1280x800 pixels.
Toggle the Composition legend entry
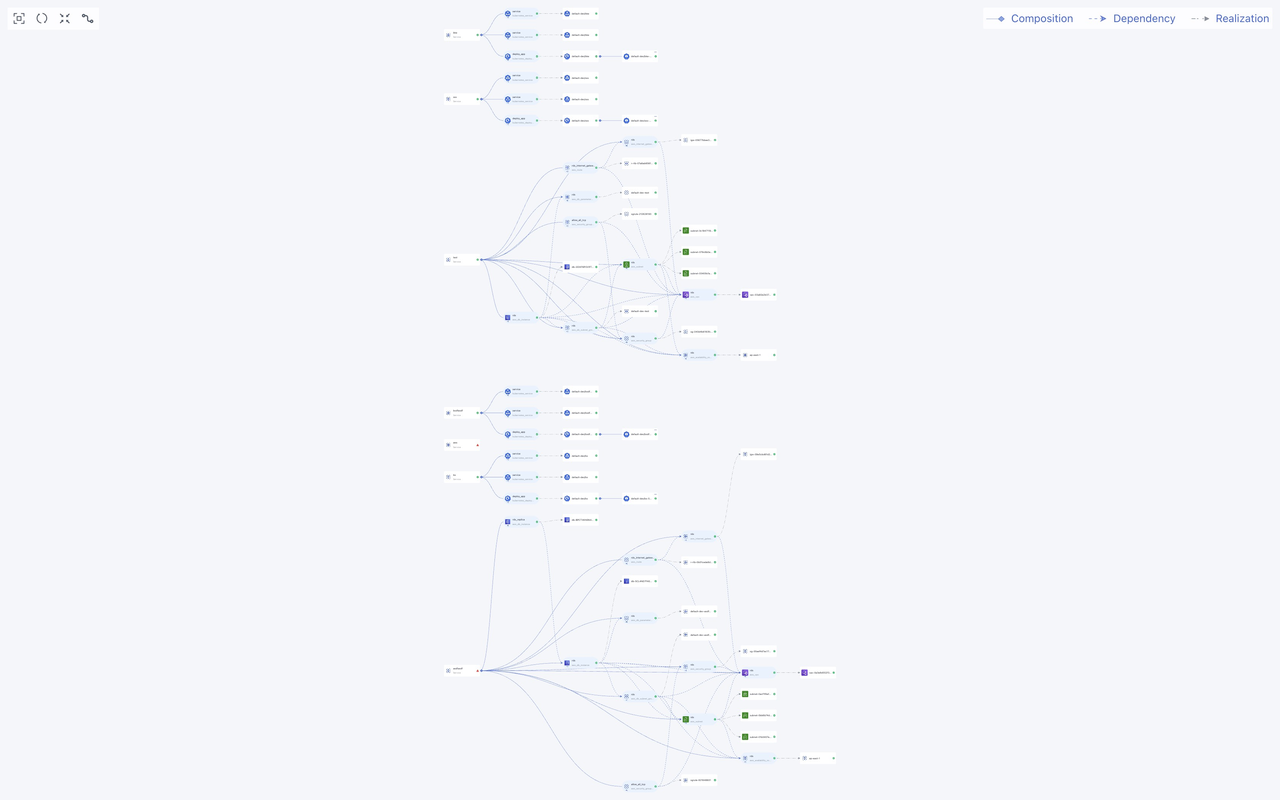click(x=1029, y=18)
